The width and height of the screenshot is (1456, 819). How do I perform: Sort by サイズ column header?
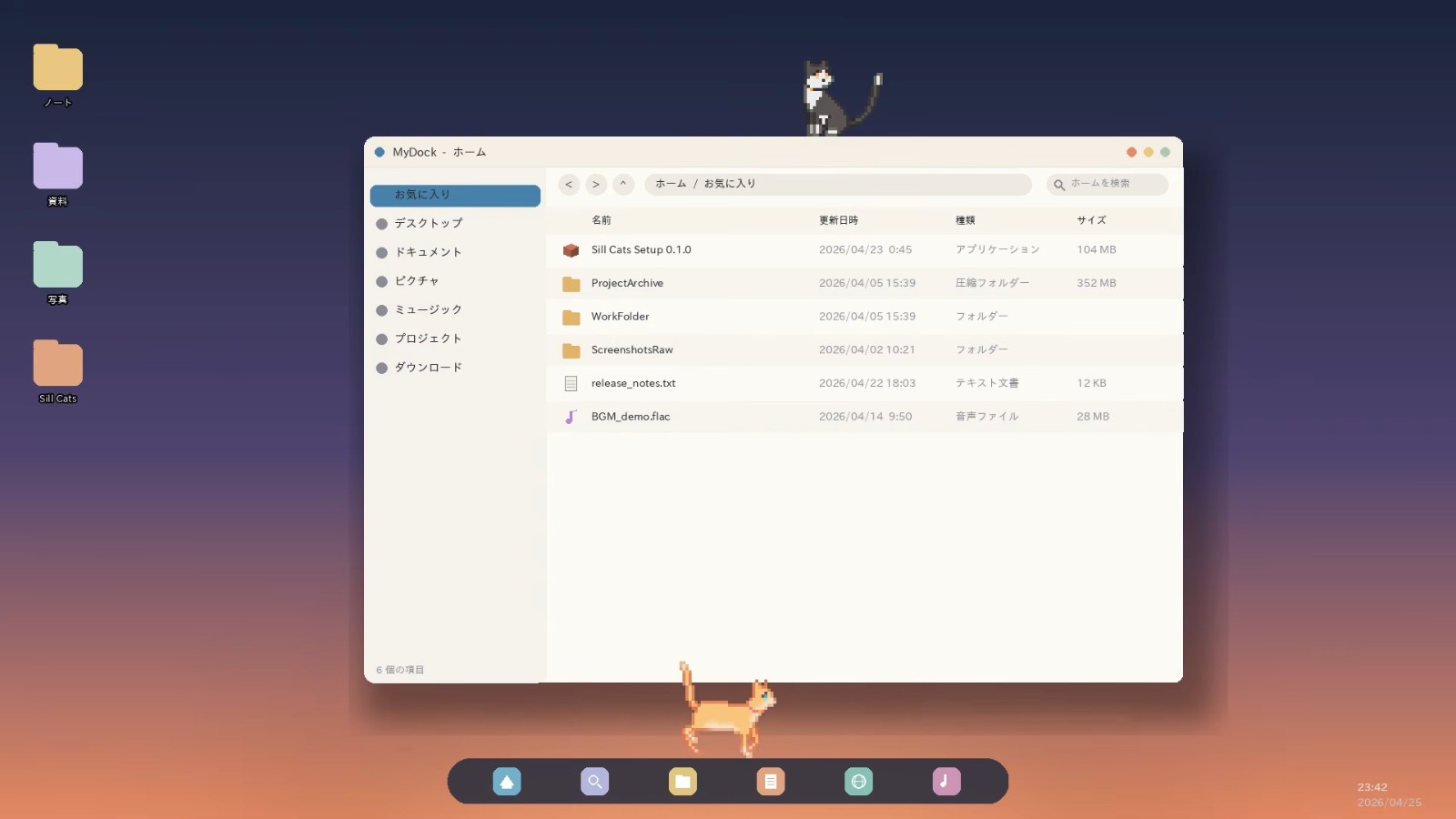[x=1091, y=220]
